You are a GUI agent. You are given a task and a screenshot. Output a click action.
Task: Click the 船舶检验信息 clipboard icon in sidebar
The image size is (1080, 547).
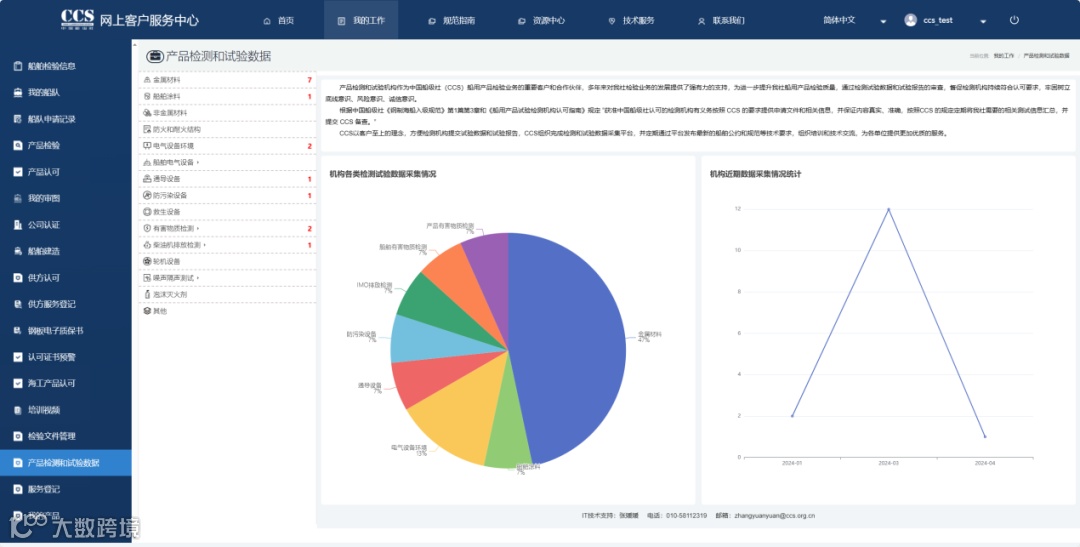coord(19,66)
